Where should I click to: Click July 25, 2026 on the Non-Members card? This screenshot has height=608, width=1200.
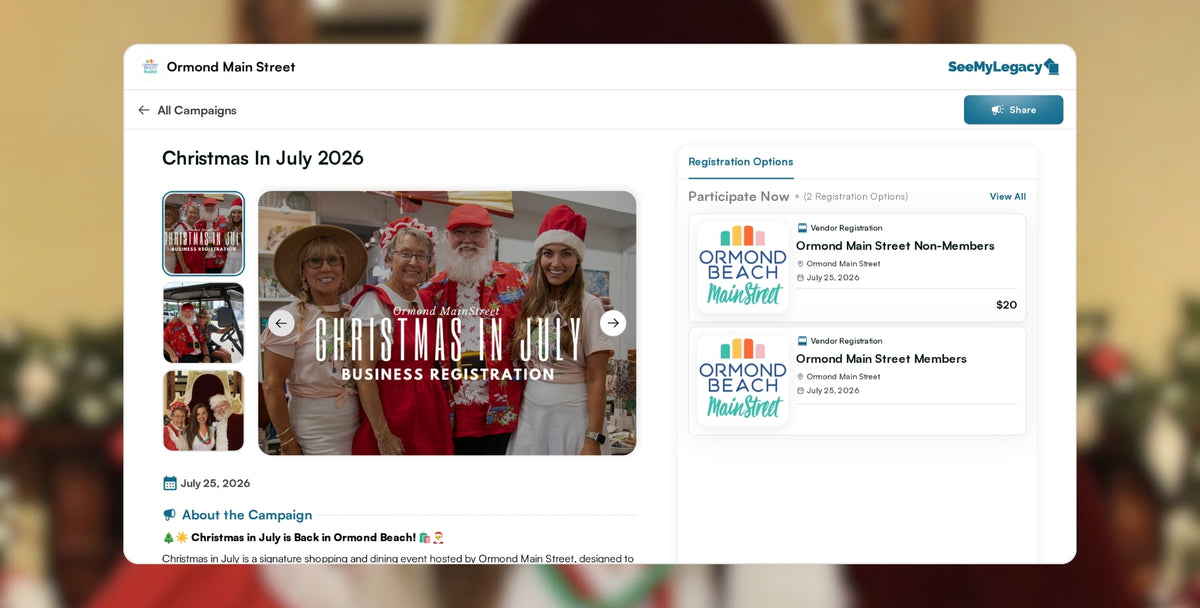pyautogui.click(x=833, y=278)
